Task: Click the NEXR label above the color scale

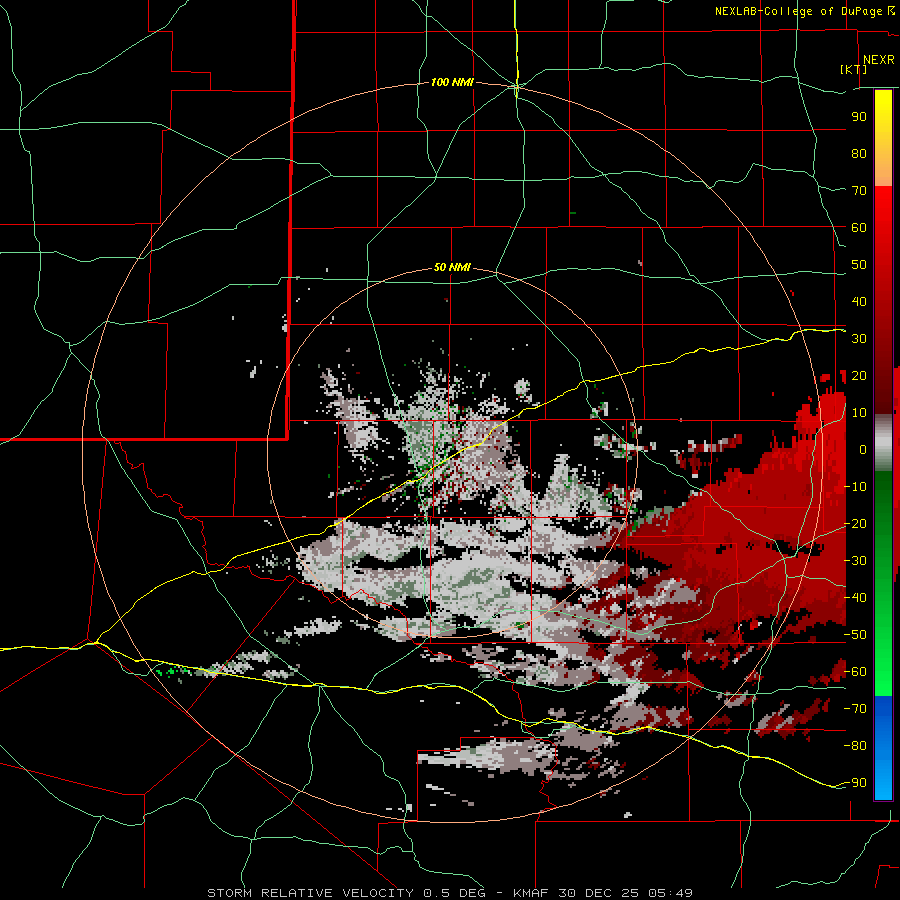Action: coord(879,60)
